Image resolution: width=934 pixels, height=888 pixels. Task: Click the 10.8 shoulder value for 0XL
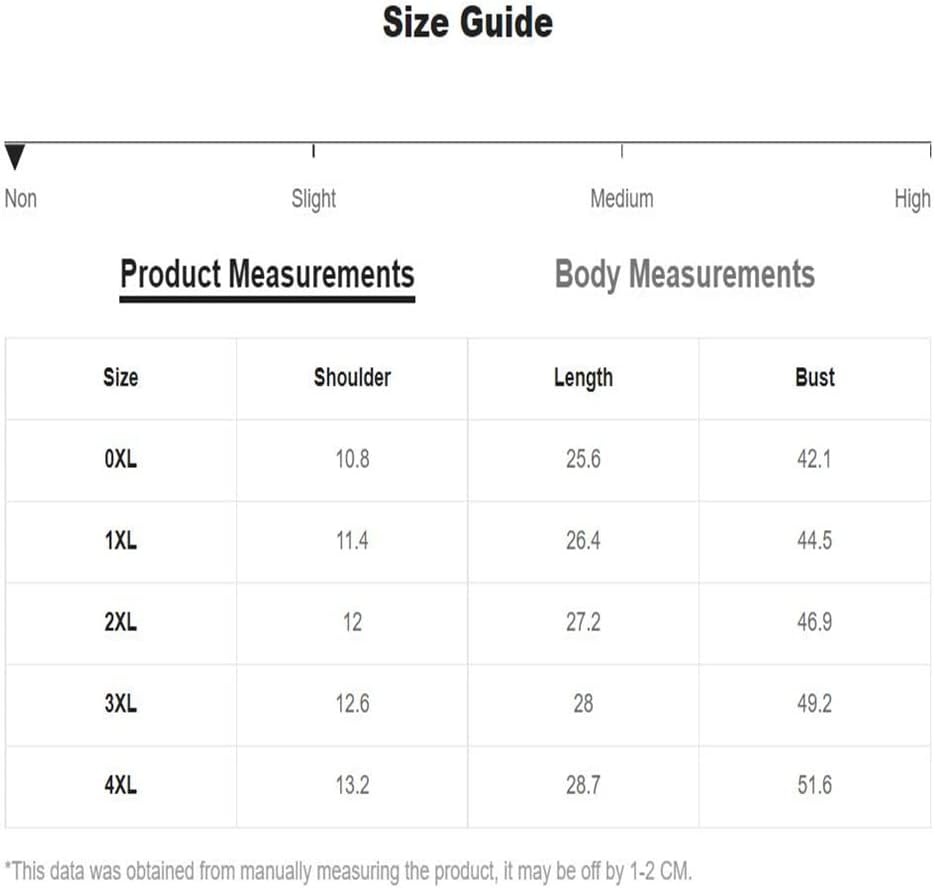[352, 460]
